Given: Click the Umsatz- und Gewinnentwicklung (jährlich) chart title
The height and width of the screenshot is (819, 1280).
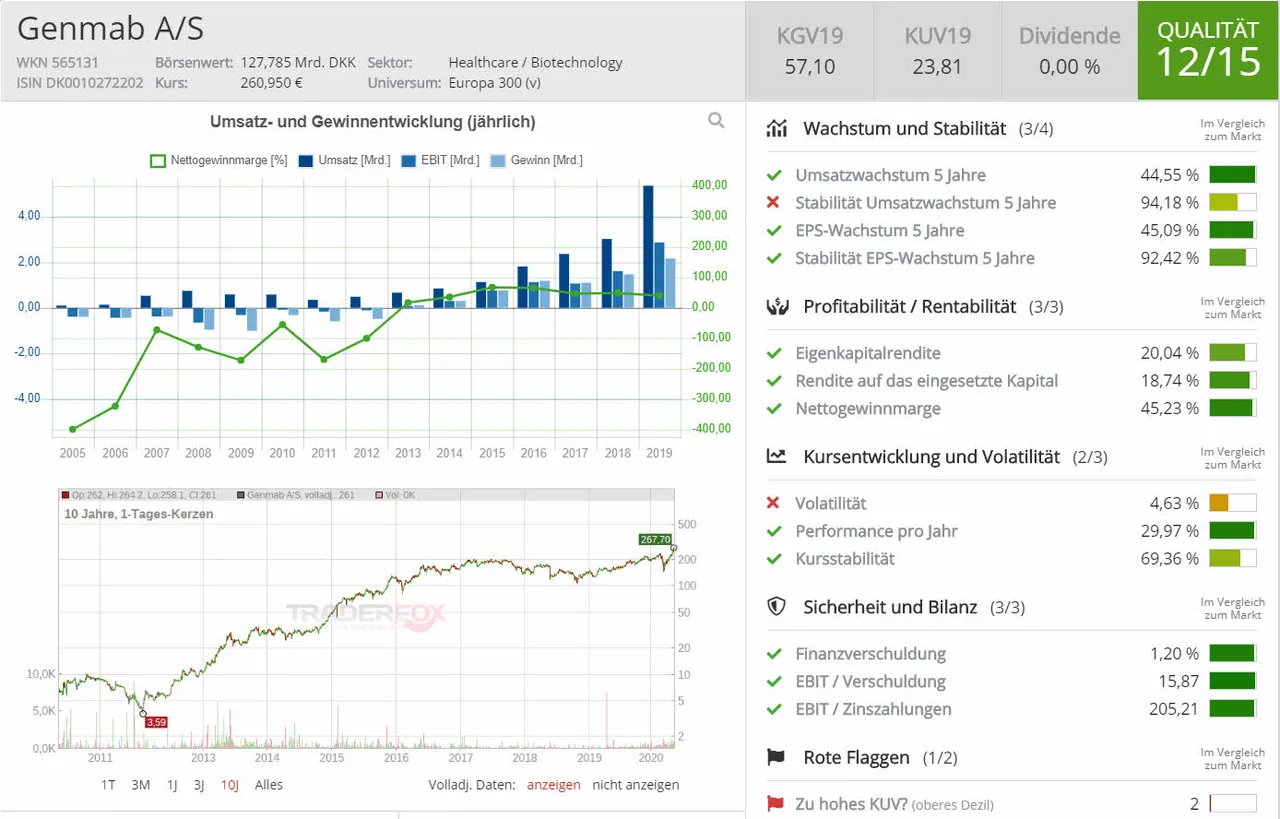Looking at the screenshot, I should click(372, 122).
